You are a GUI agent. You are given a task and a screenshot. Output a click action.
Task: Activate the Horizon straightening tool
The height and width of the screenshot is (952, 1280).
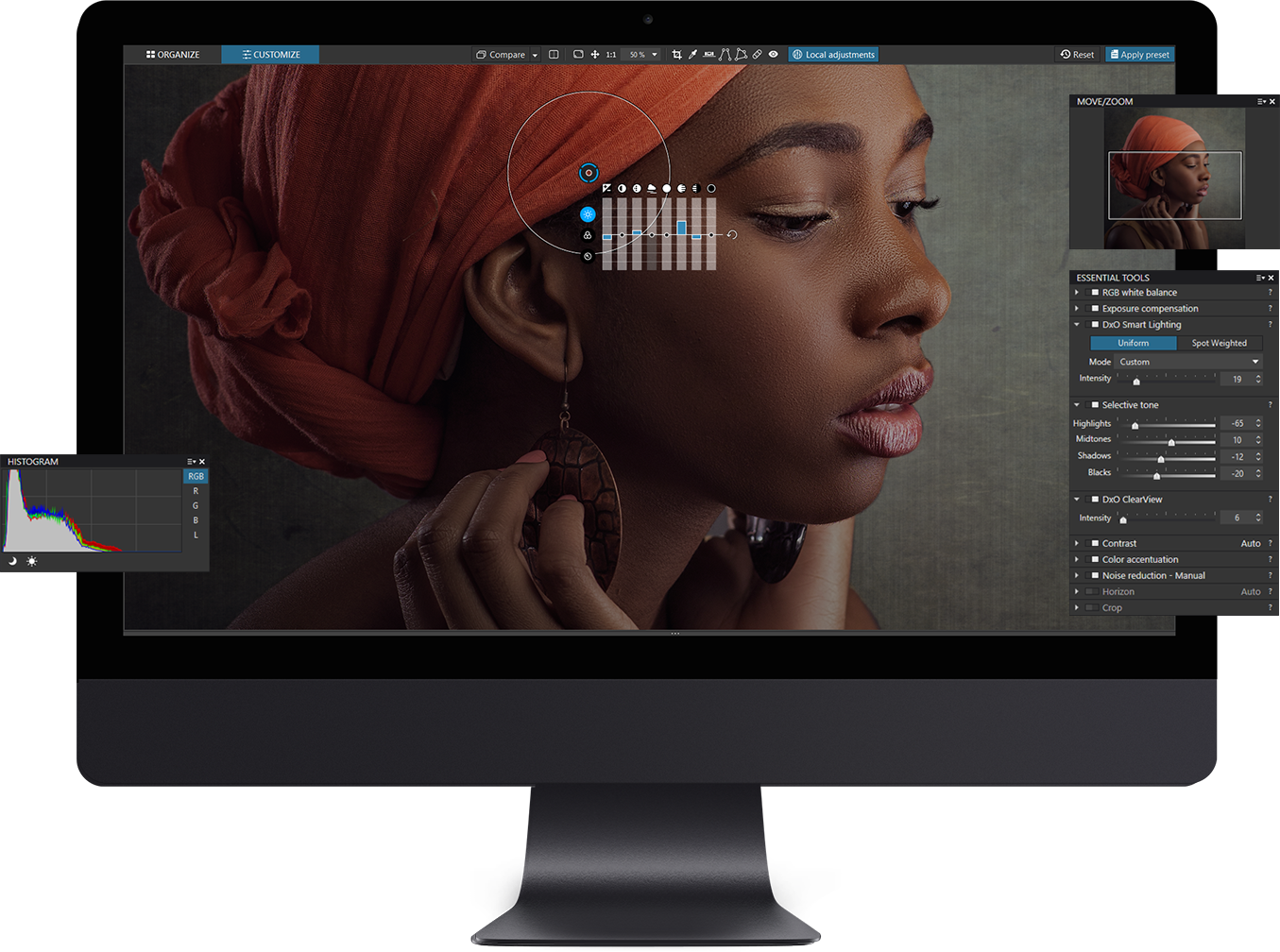708,54
